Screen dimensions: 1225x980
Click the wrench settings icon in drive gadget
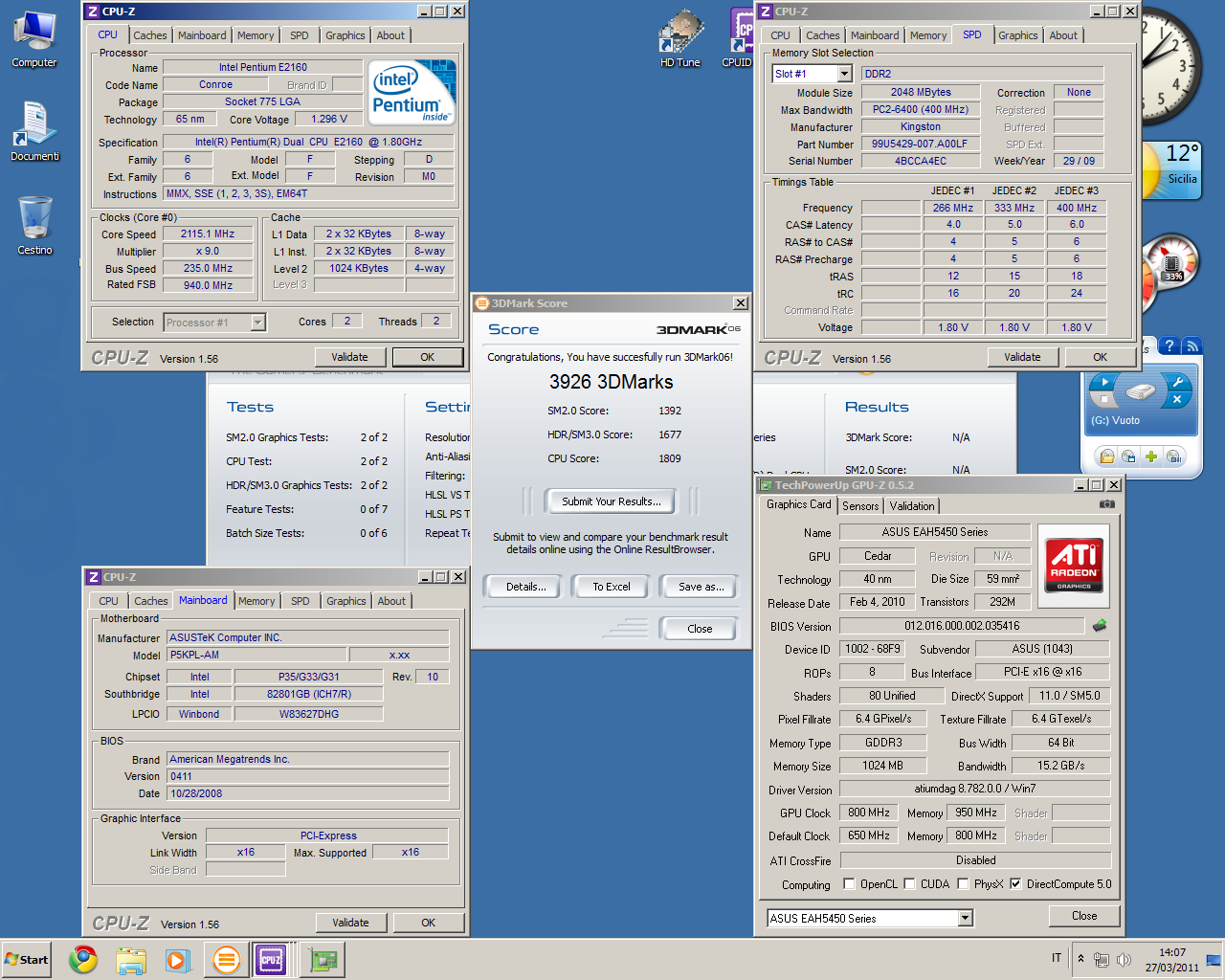point(1176,382)
